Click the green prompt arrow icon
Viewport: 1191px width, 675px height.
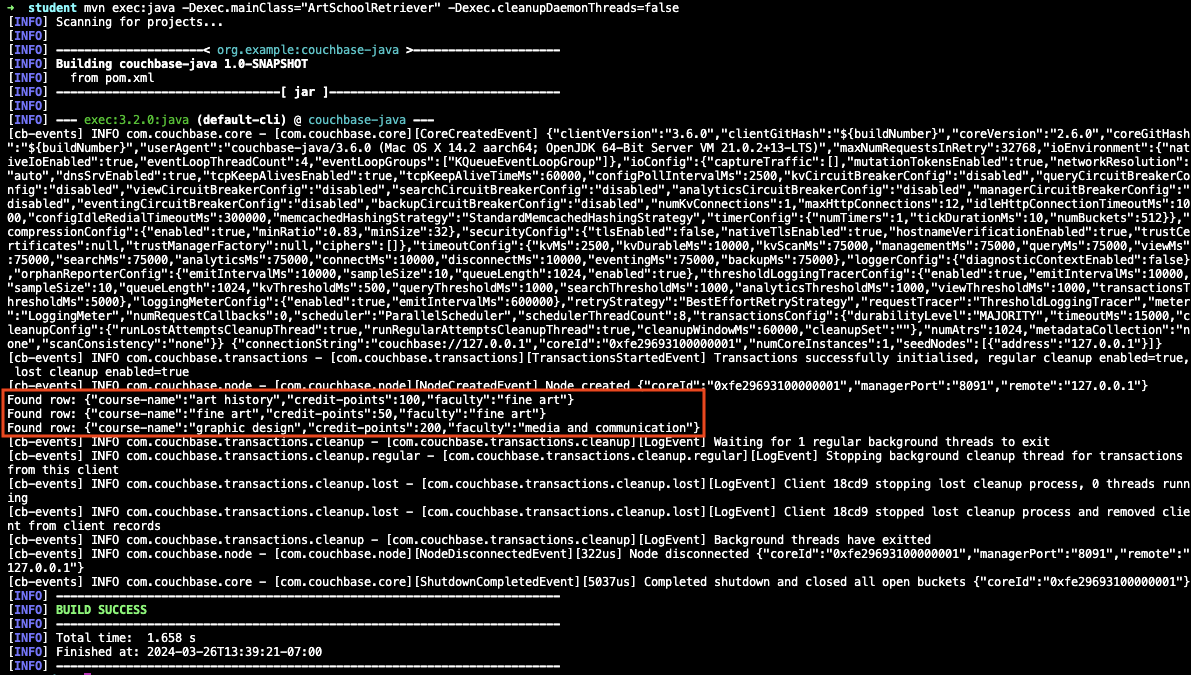[9, 9]
